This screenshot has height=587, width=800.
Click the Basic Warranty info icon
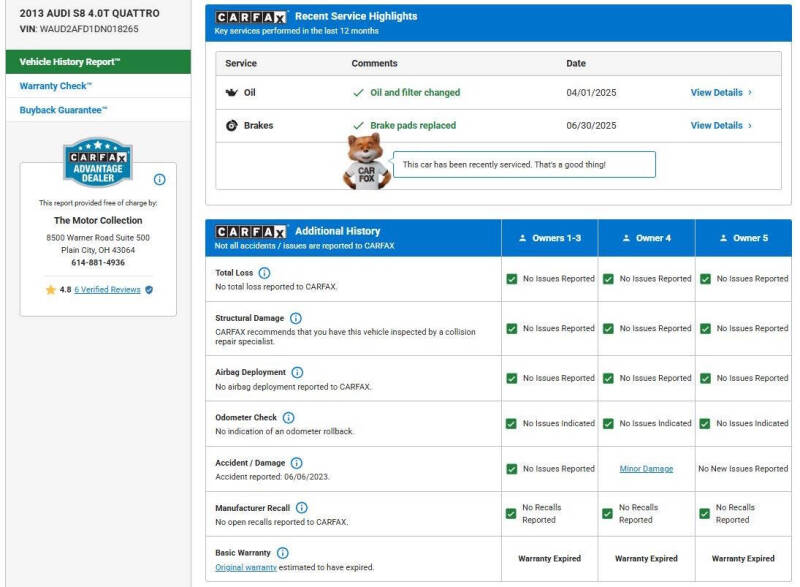tap(282, 552)
